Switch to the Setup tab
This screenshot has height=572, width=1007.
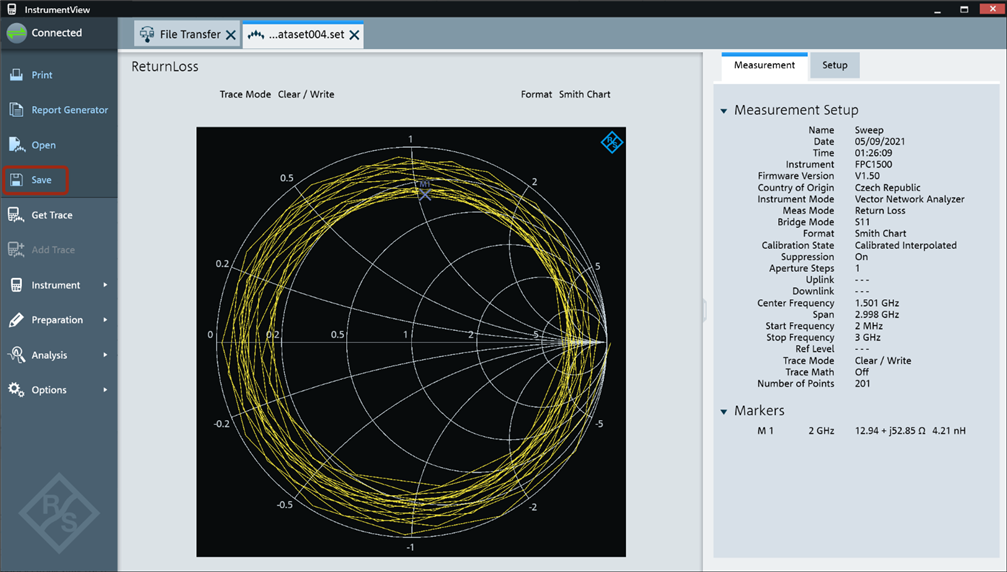click(x=834, y=65)
